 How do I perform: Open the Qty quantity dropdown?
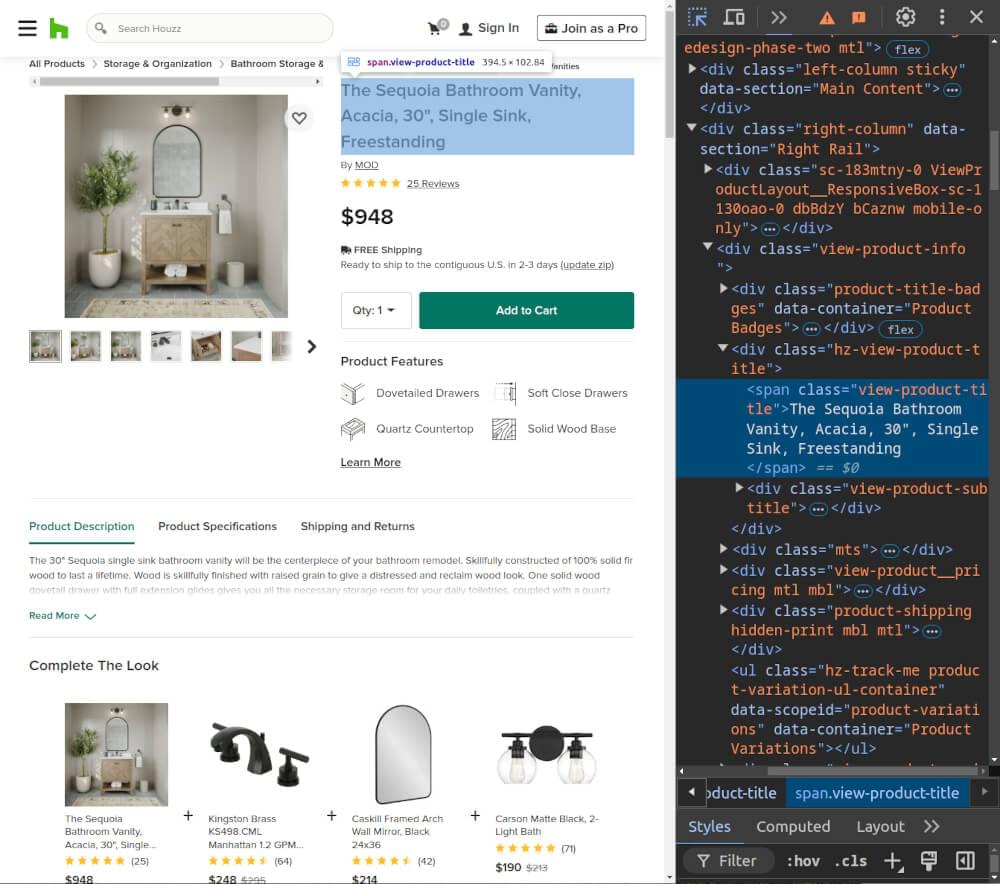pos(376,311)
